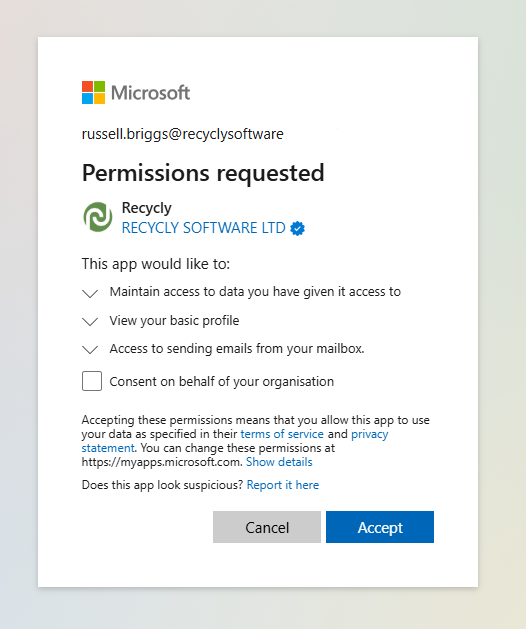This screenshot has height=629, width=526.
Task: Click the Microsoft four-square logo
Action: pos(93,92)
